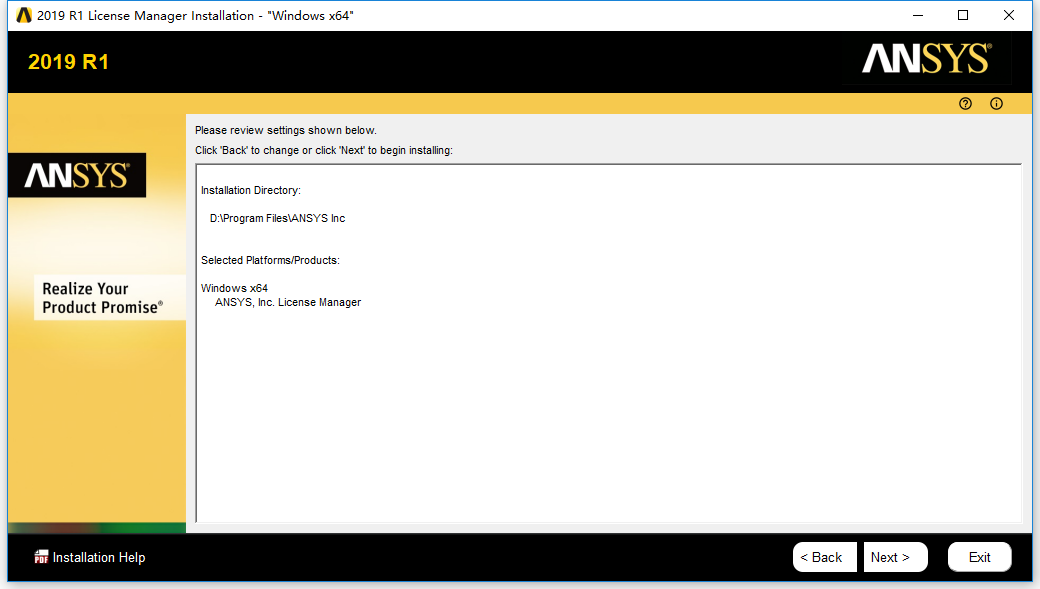Click the information circle icon
This screenshot has width=1040, height=589.
click(996, 103)
